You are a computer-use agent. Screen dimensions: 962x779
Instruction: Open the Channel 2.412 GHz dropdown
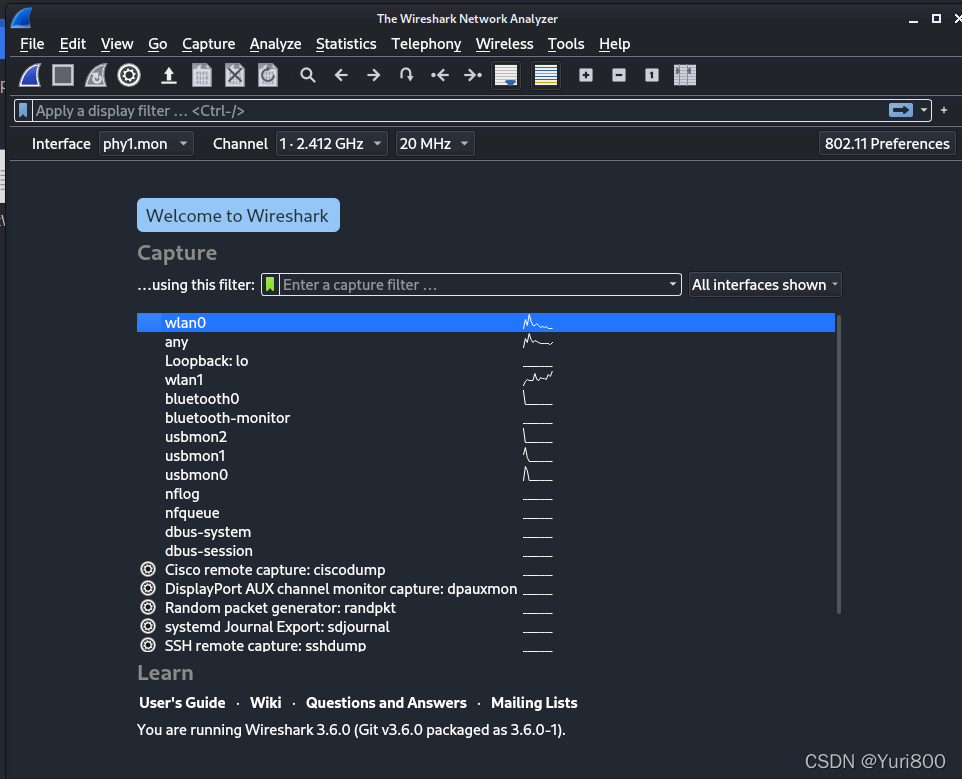point(331,144)
